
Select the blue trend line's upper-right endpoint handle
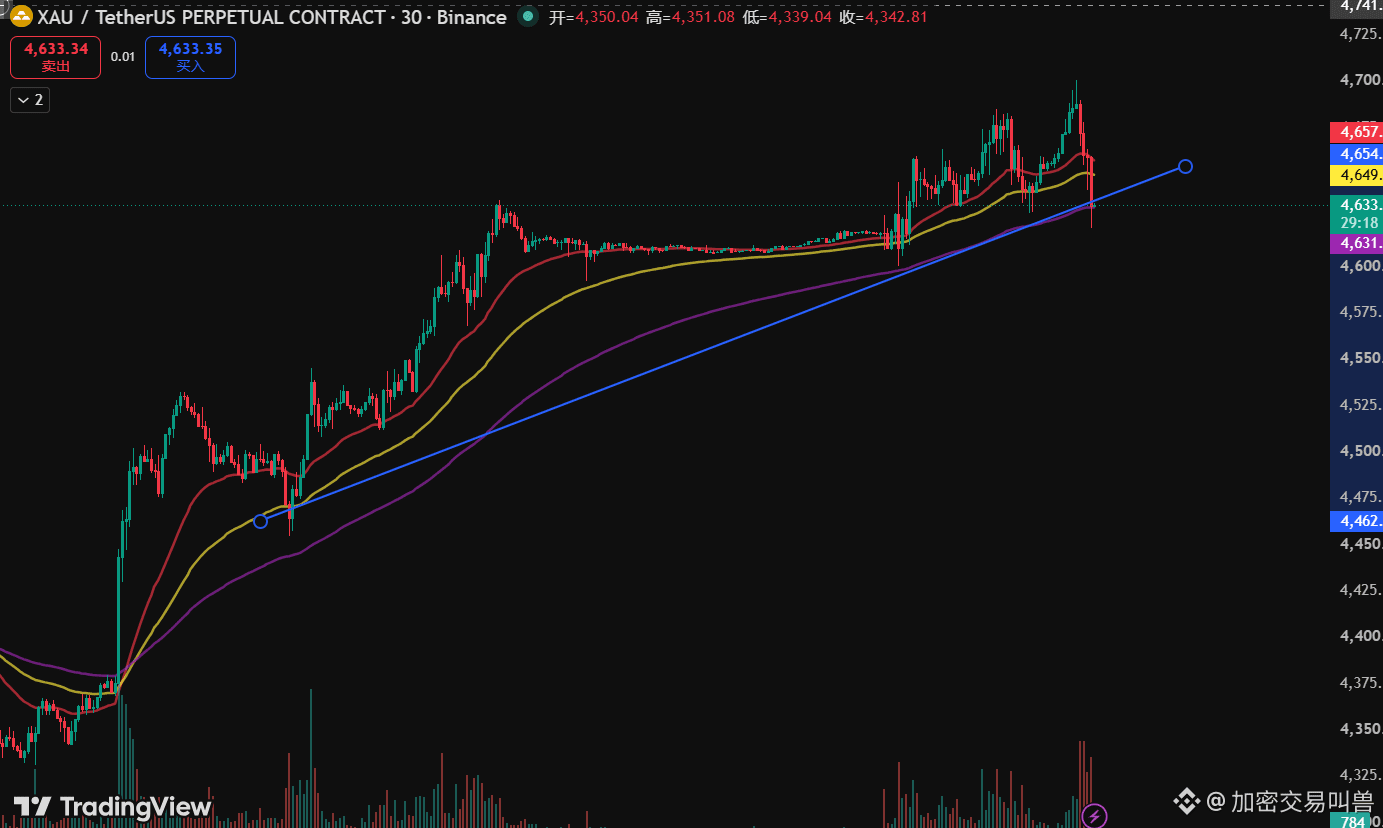pyautogui.click(x=1185, y=166)
